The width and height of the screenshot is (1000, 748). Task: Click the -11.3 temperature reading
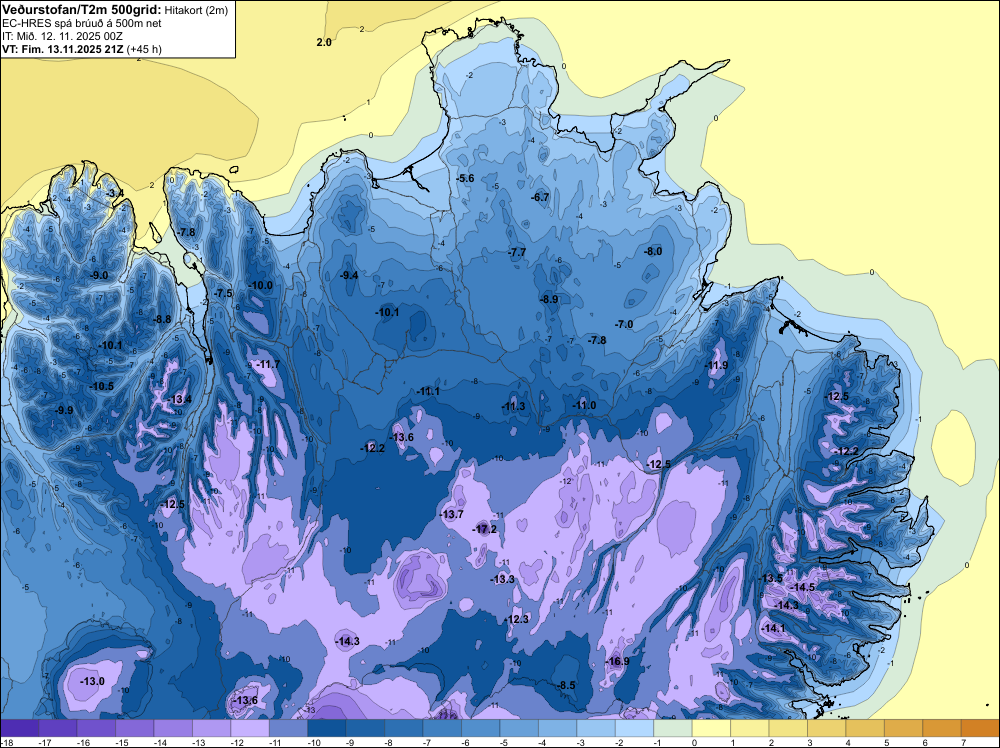pos(513,407)
